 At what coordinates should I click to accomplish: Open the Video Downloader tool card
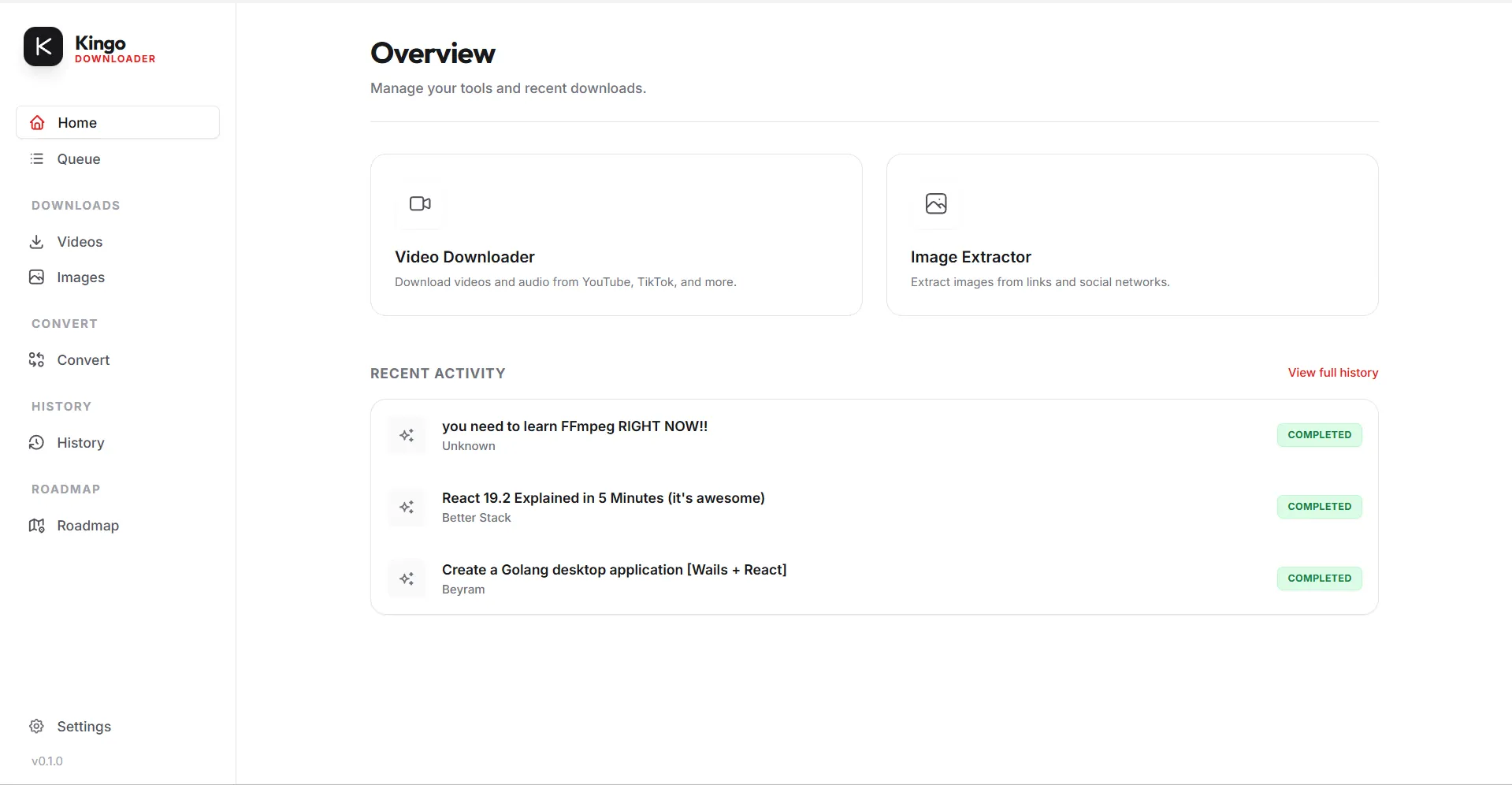click(x=616, y=235)
